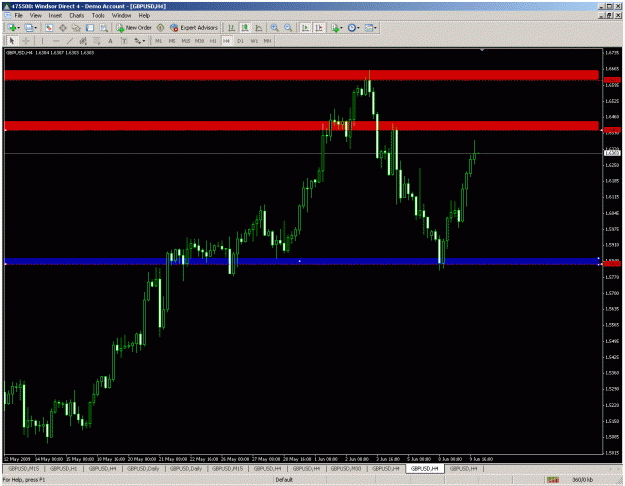This screenshot has width=625, height=486.
Task: Open the File menu
Action: [19, 15]
